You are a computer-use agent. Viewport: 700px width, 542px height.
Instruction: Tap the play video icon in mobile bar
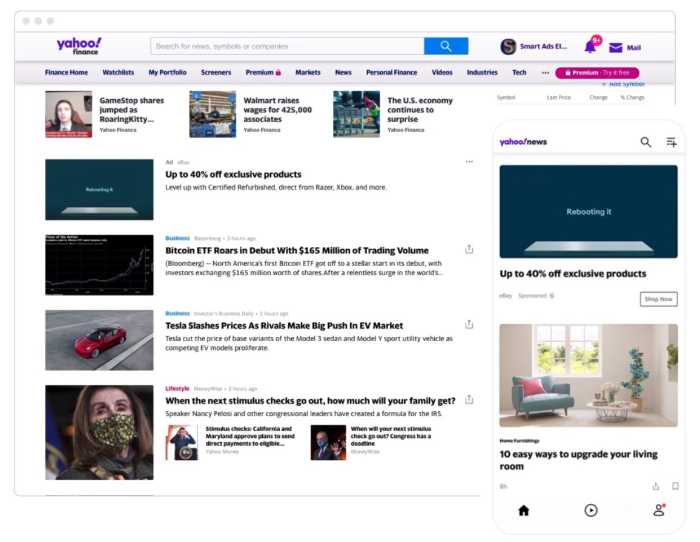coord(591,510)
